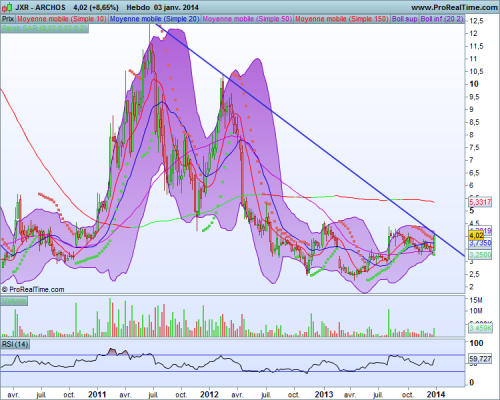Open Parab SAR indicator settings label
This screenshot has width=500, height=400.
click(45, 28)
